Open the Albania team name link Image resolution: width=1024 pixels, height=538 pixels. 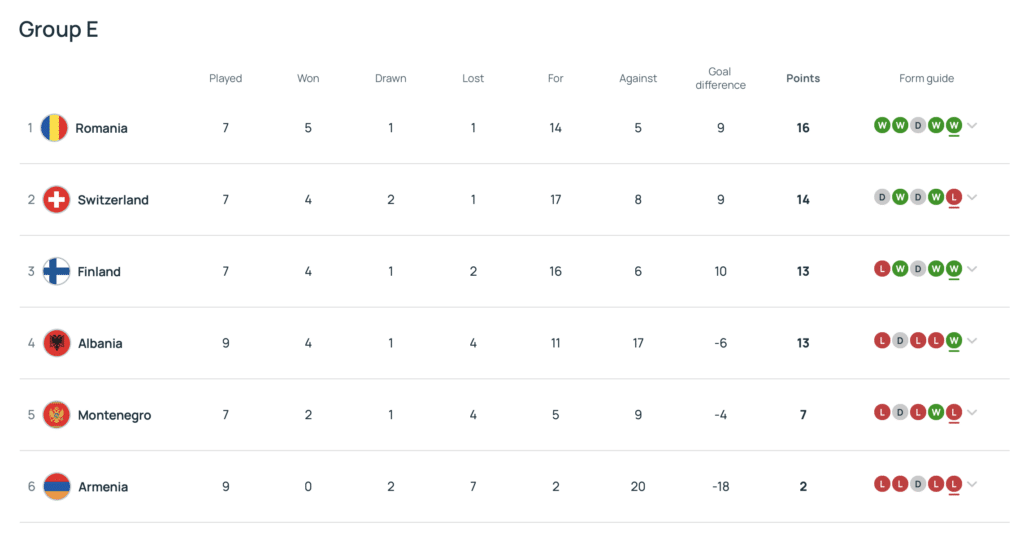coord(100,343)
